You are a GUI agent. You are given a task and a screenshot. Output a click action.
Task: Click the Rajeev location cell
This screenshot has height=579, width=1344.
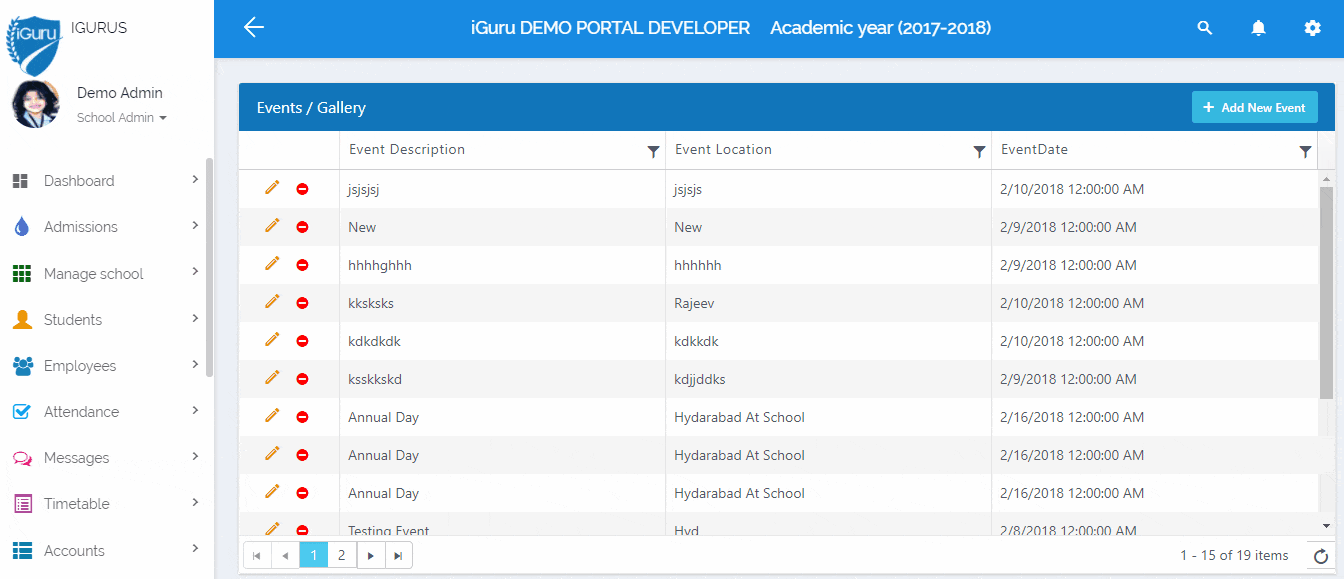828,303
